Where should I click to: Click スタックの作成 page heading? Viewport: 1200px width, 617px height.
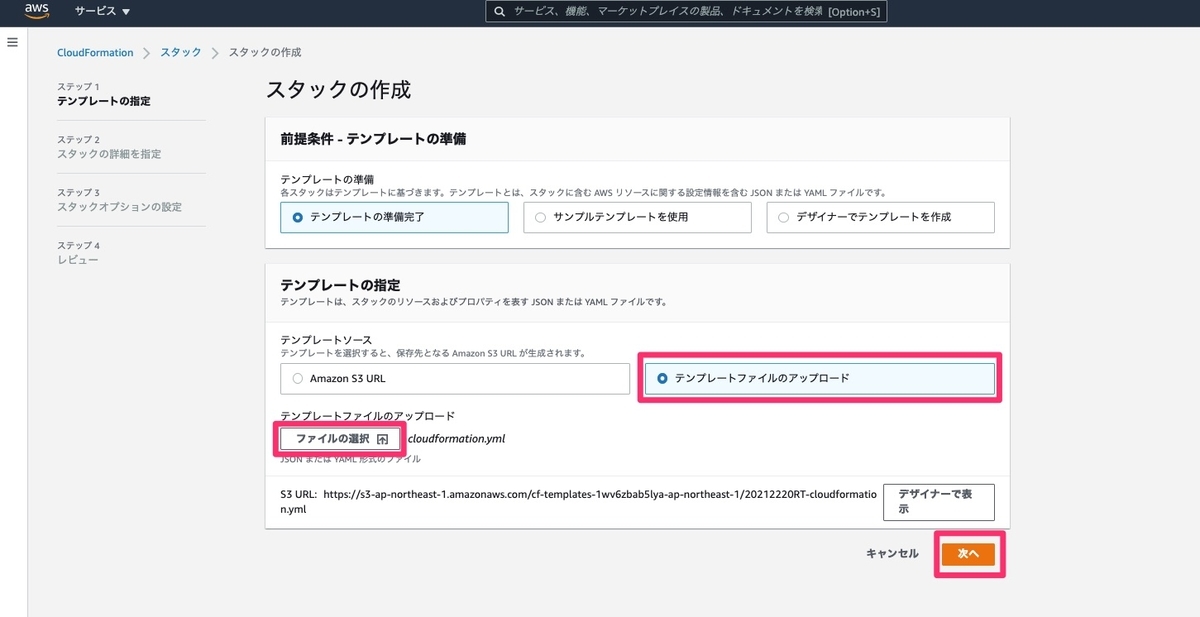(338, 89)
